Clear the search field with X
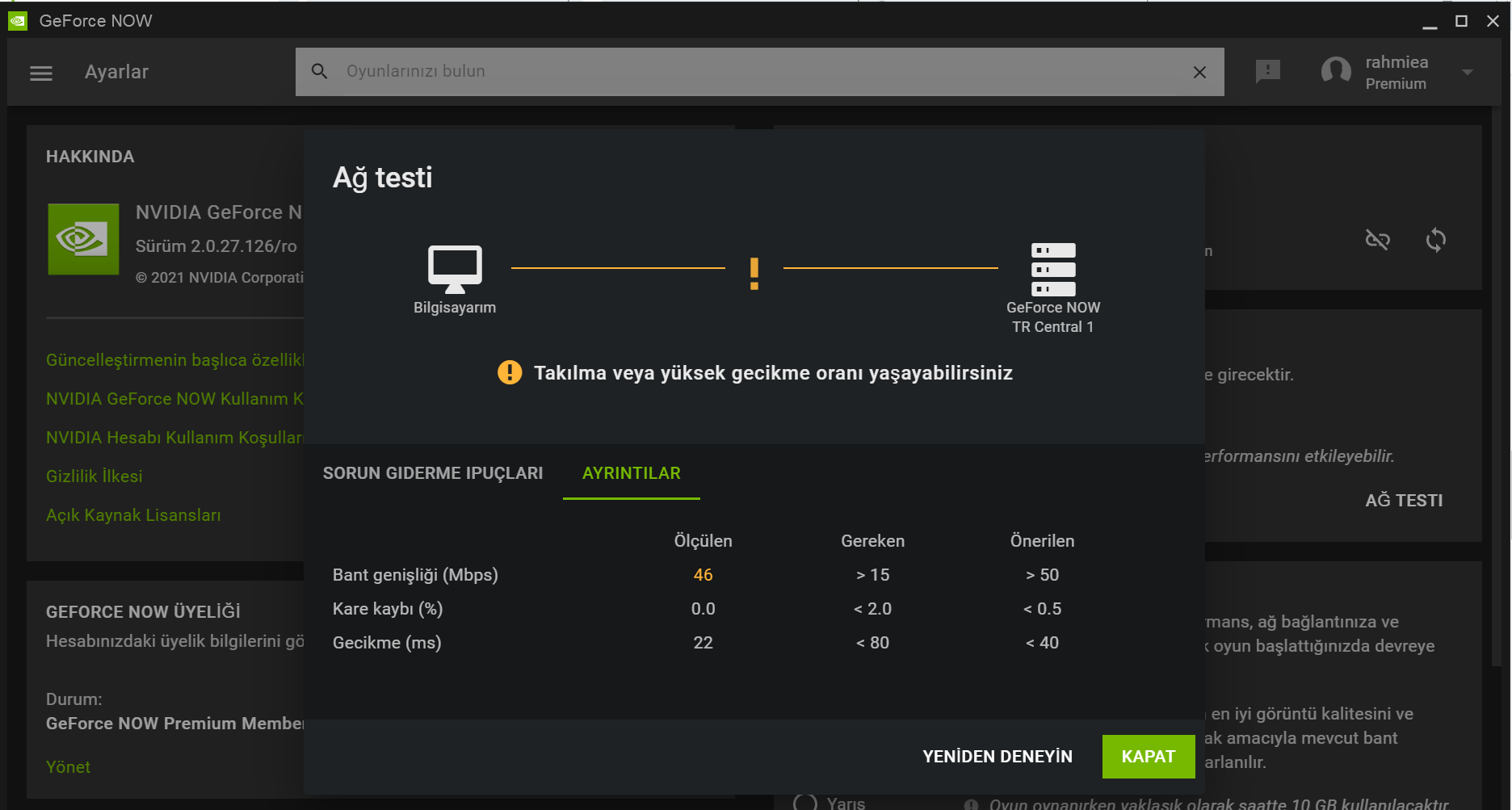Screen dimensions: 1512x810 (1199, 72)
